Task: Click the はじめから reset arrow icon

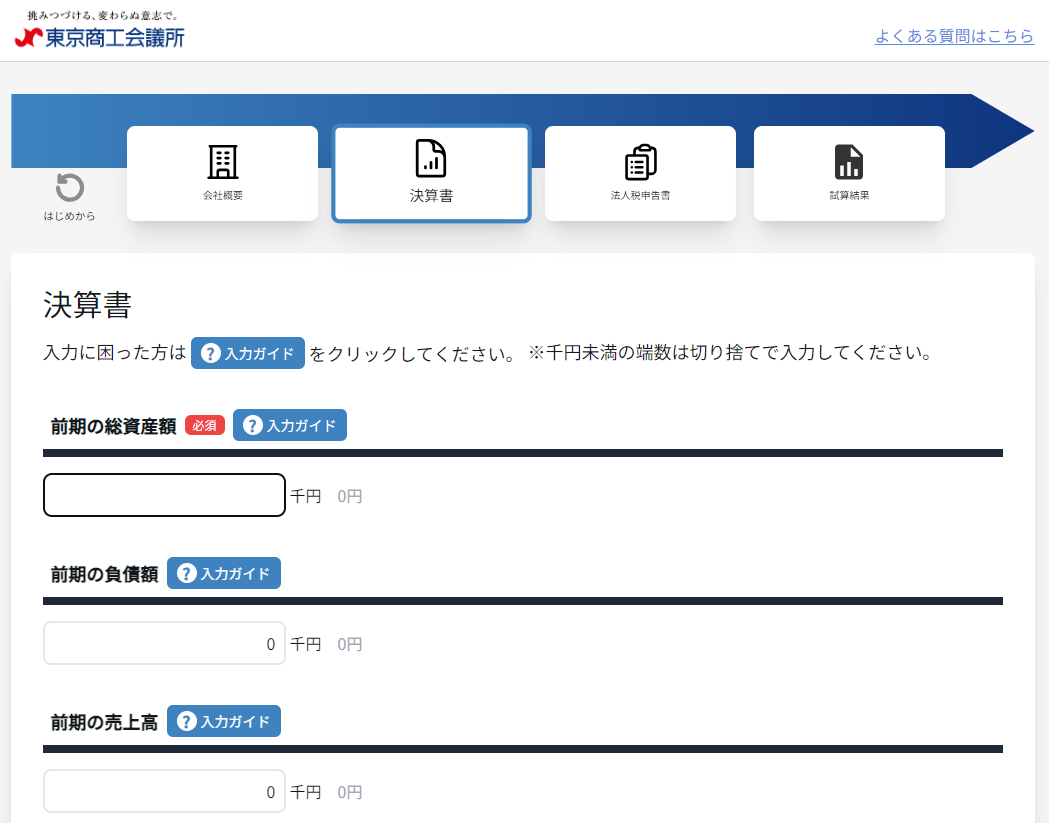Action: pyautogui.click(x=69, y=188)
